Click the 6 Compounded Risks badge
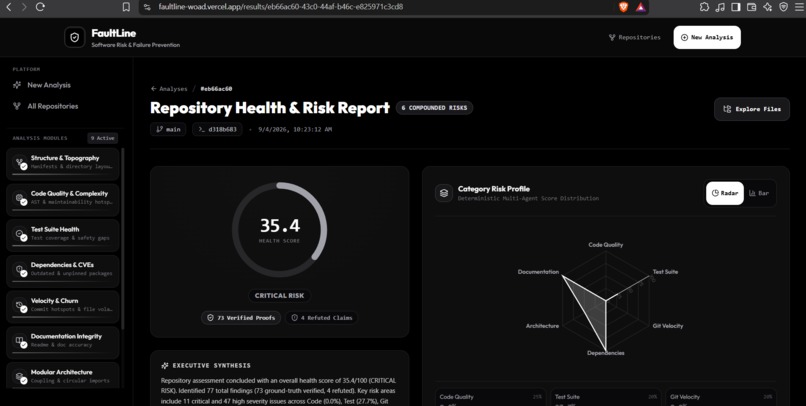The height and width of the screenshot is (406, 806). coord(434,108)
